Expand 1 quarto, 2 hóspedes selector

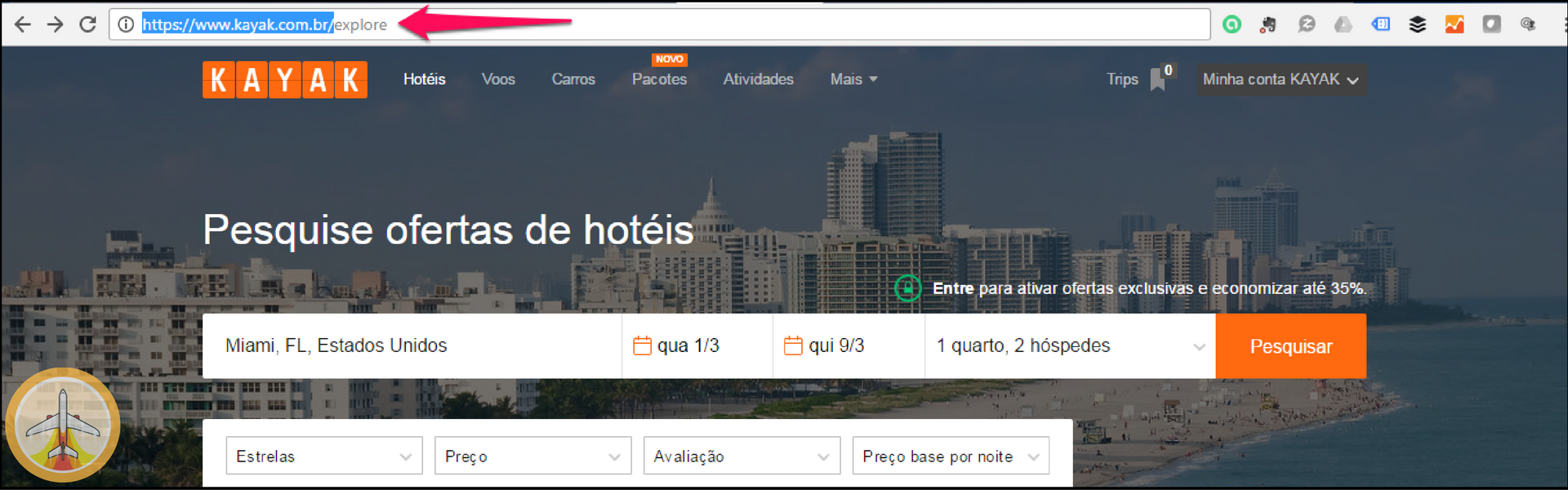tap(1070, 345)
